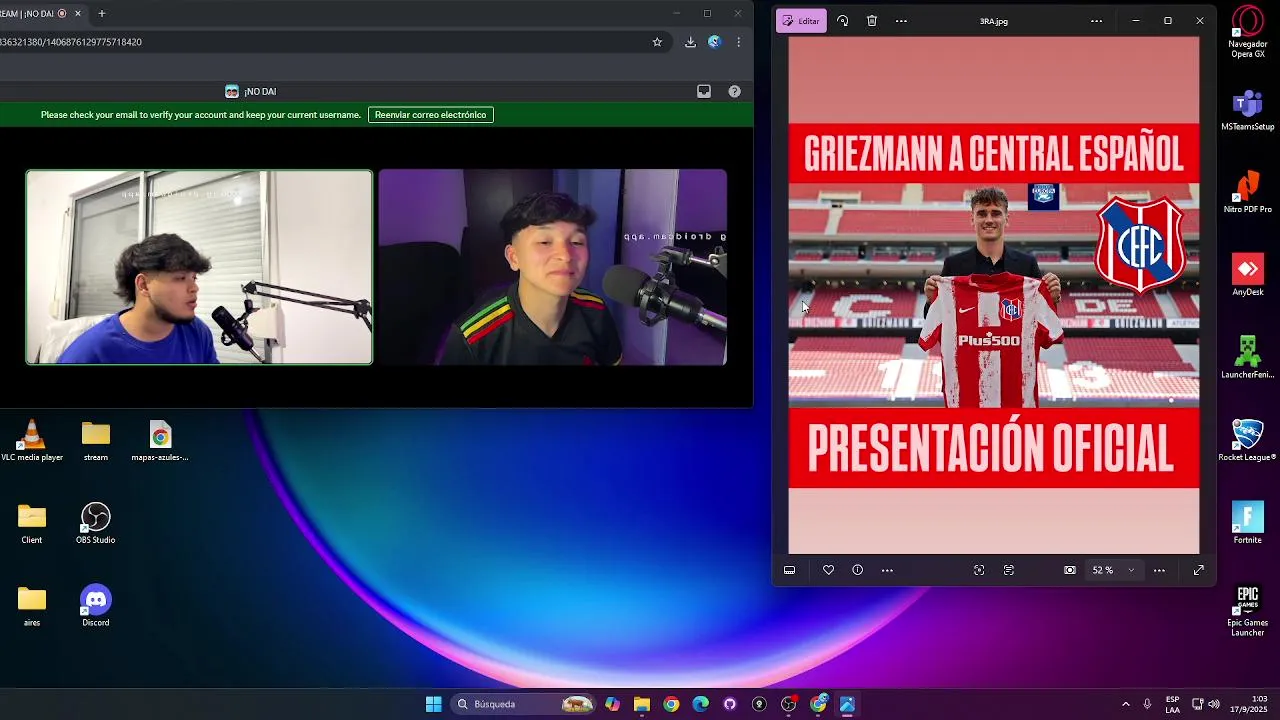The width and height of the screenshot is (1280, 720).
Task: Open Google Chrome from taskbar
Action: point(671,704)
